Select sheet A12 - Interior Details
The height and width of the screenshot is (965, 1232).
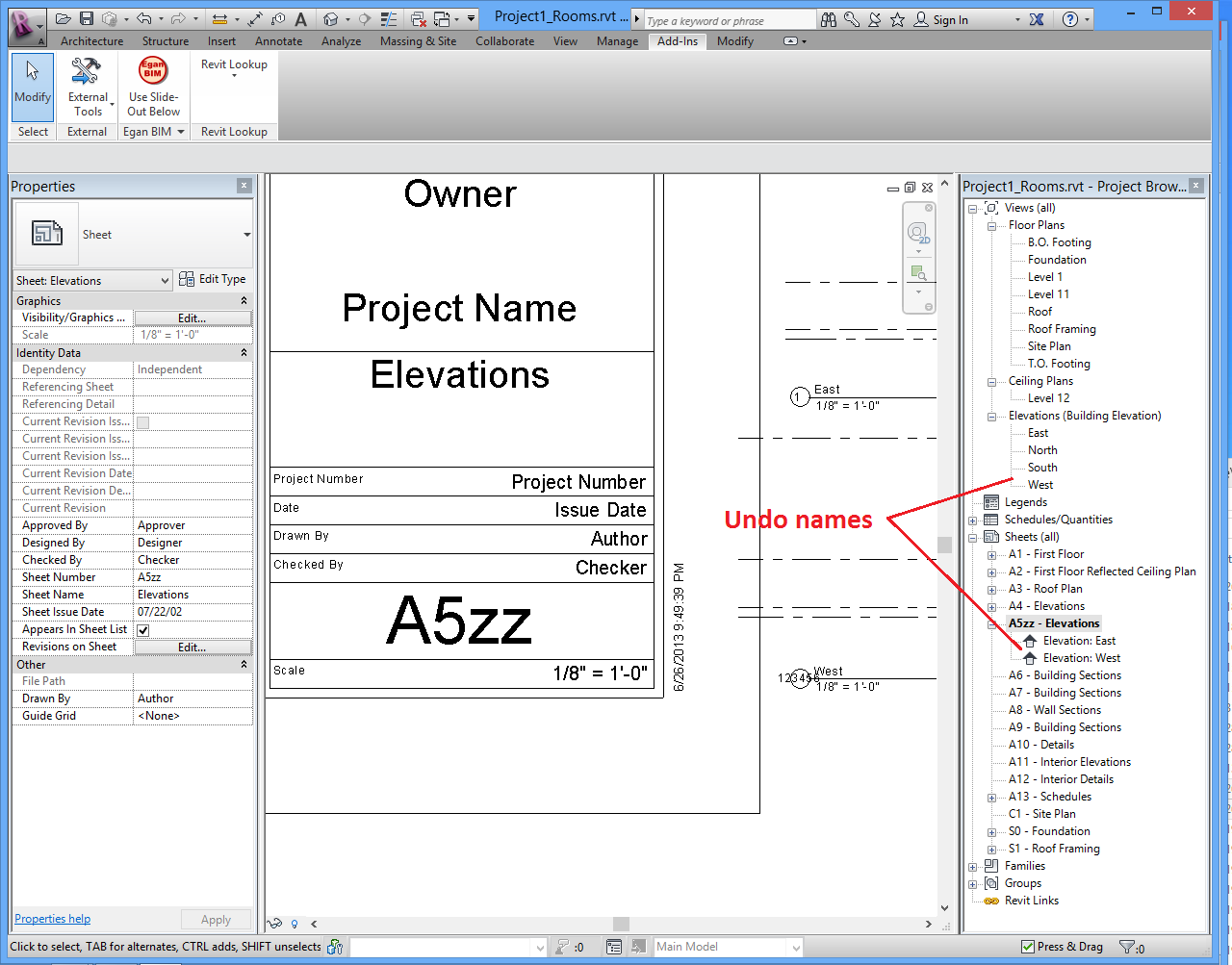pyautogui.click(x=1061, y=779)
